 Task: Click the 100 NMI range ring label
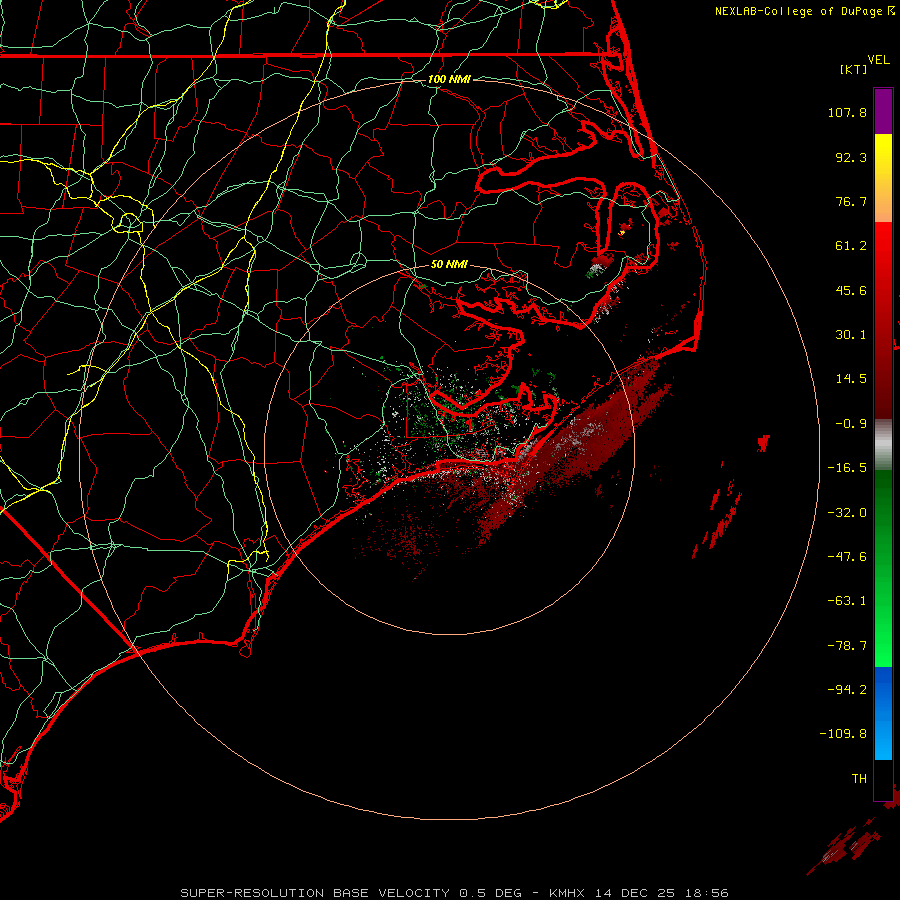coord(449,79)
